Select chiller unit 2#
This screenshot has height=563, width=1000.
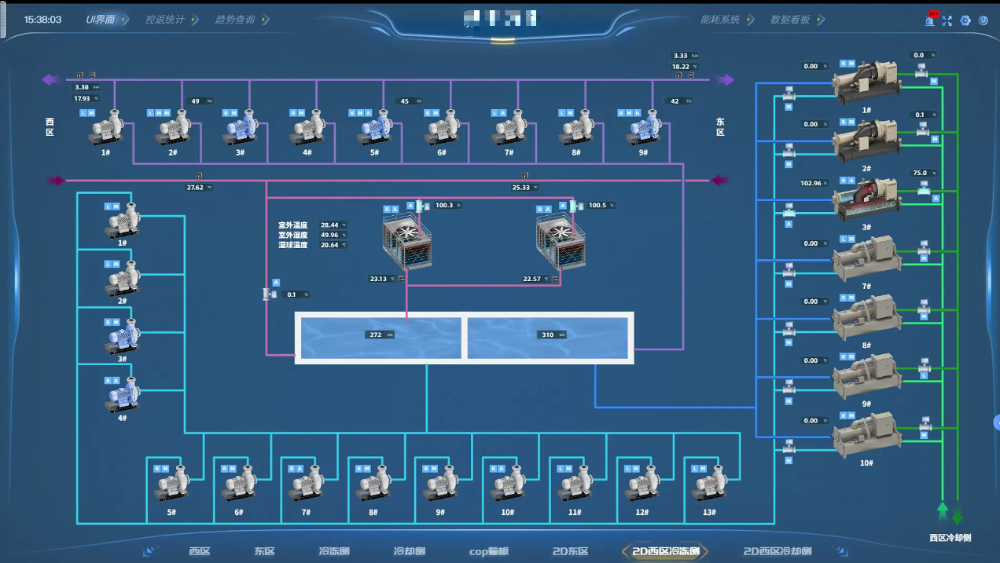tap(867, 142)
